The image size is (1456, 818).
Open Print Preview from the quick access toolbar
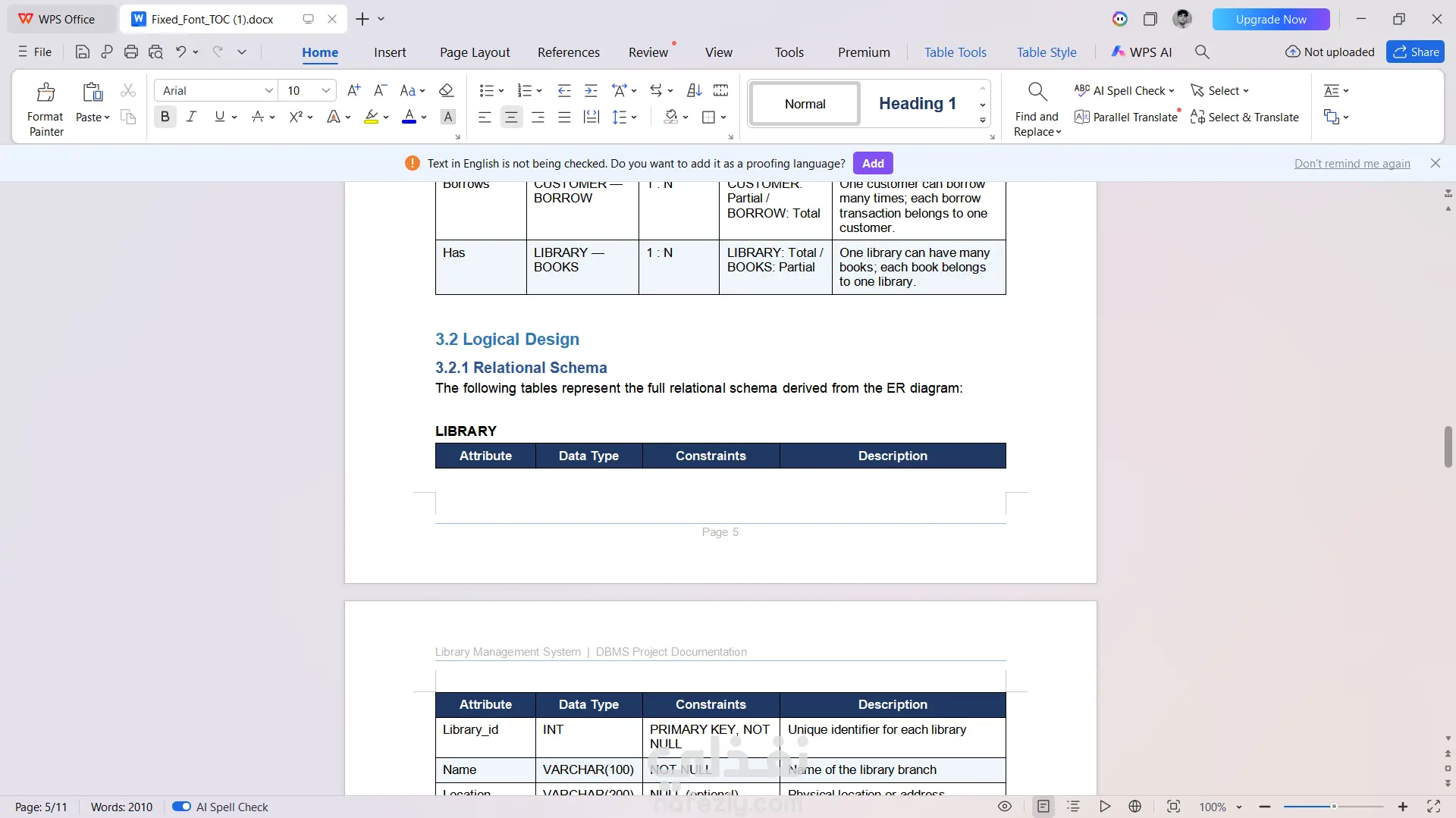point(155,52)
